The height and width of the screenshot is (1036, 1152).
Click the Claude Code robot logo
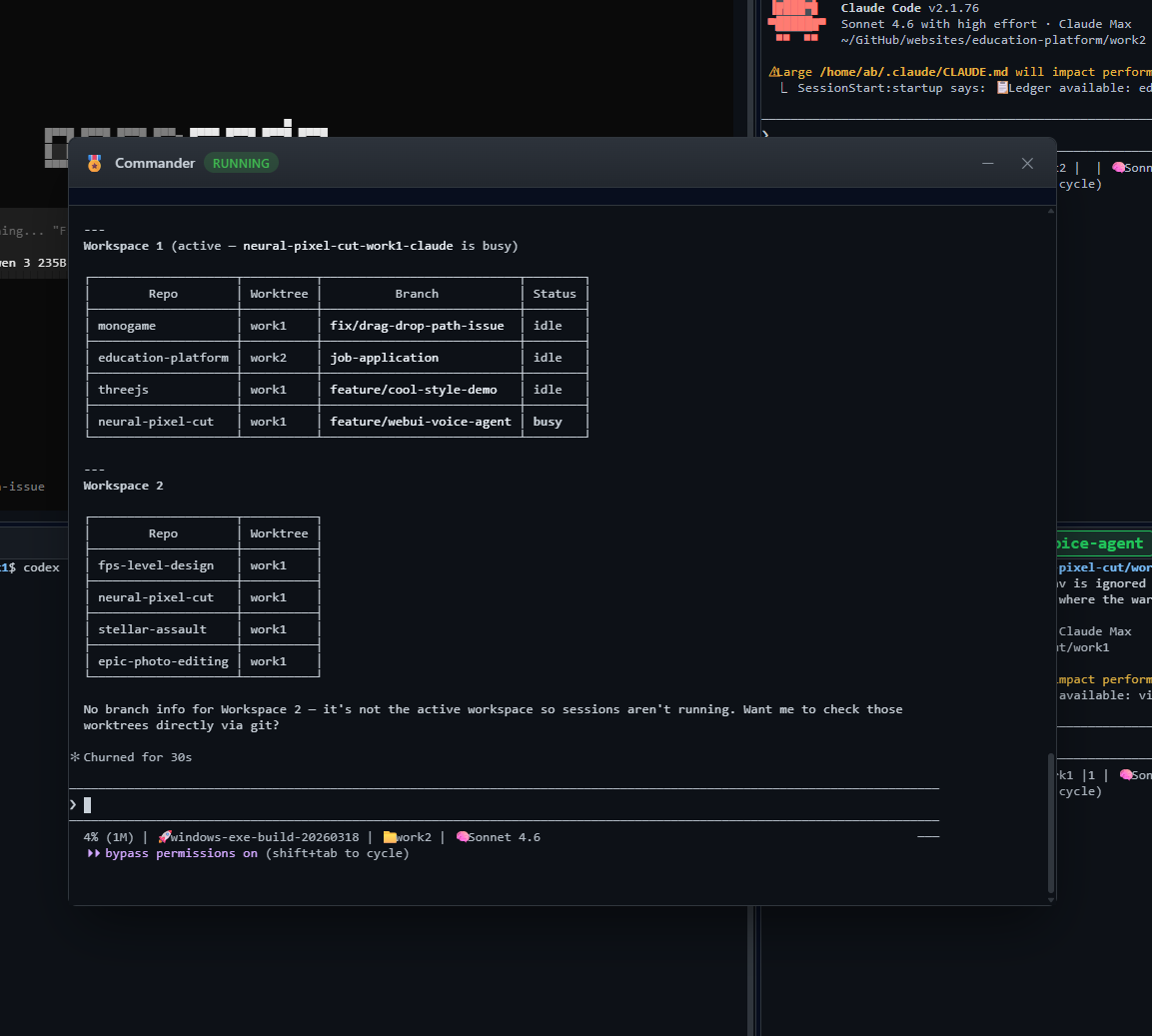click(x=796, y=23)
